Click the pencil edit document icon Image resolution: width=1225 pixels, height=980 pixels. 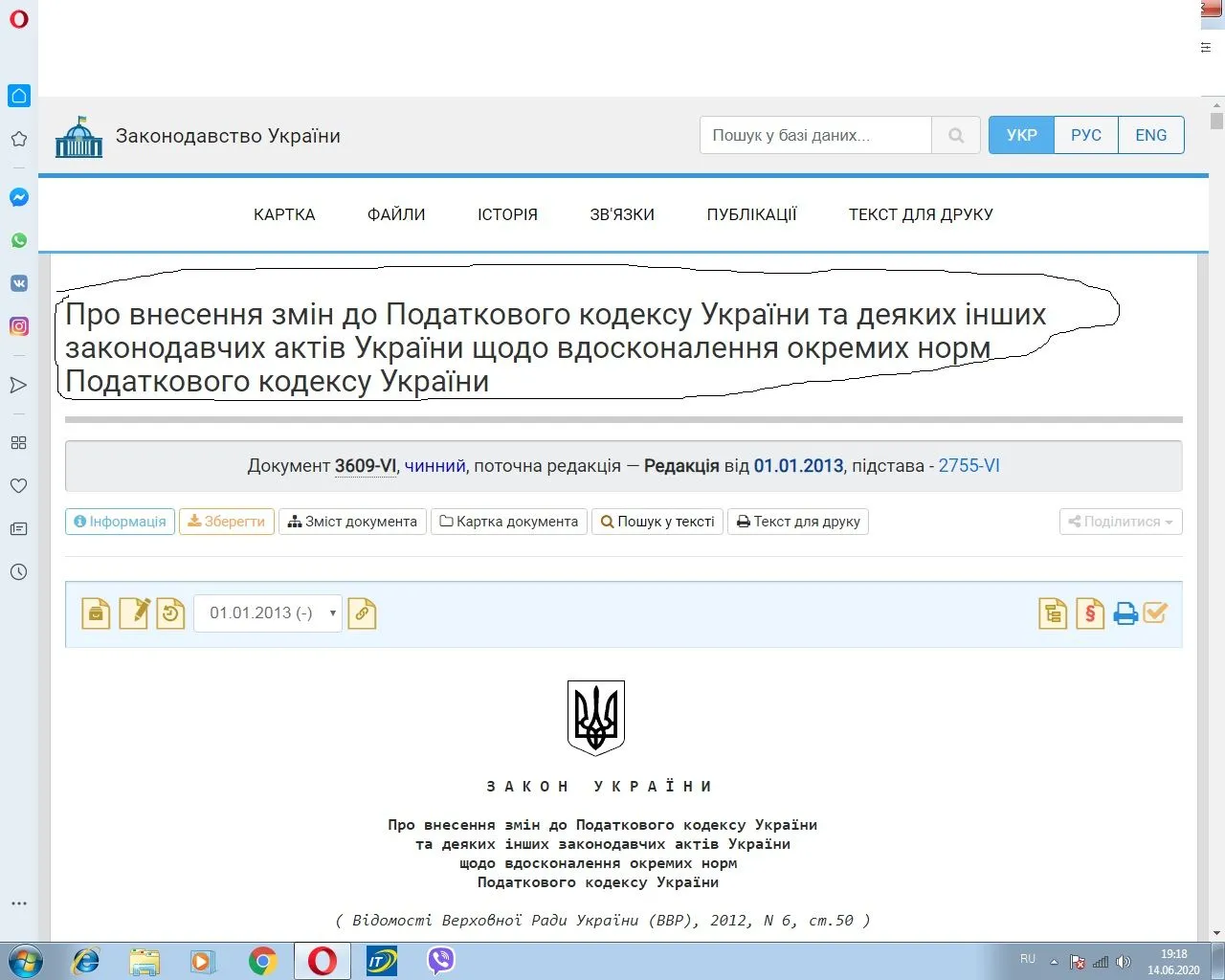click(134, 613)
